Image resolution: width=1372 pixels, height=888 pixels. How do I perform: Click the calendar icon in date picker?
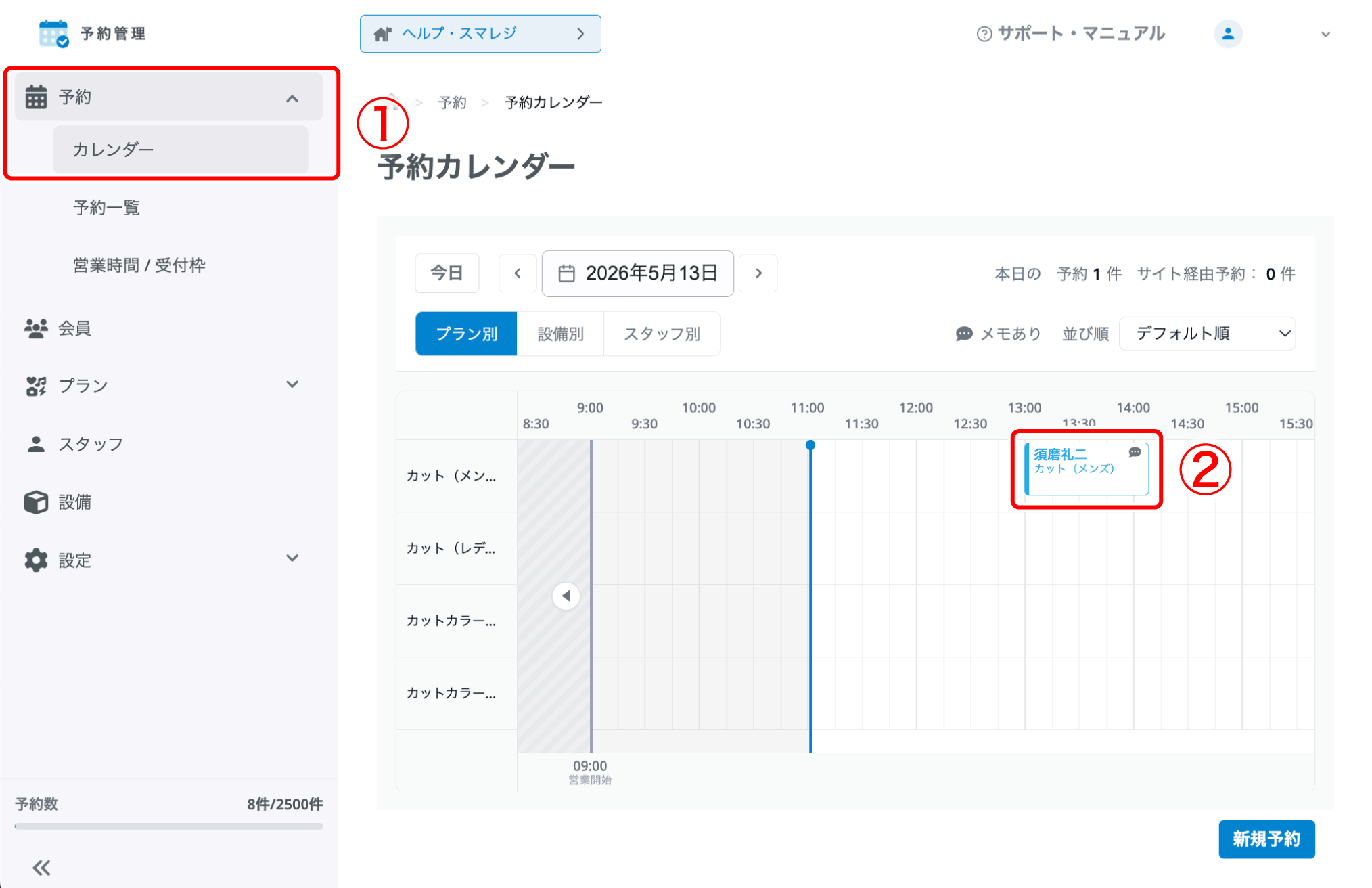click(566, 273)
